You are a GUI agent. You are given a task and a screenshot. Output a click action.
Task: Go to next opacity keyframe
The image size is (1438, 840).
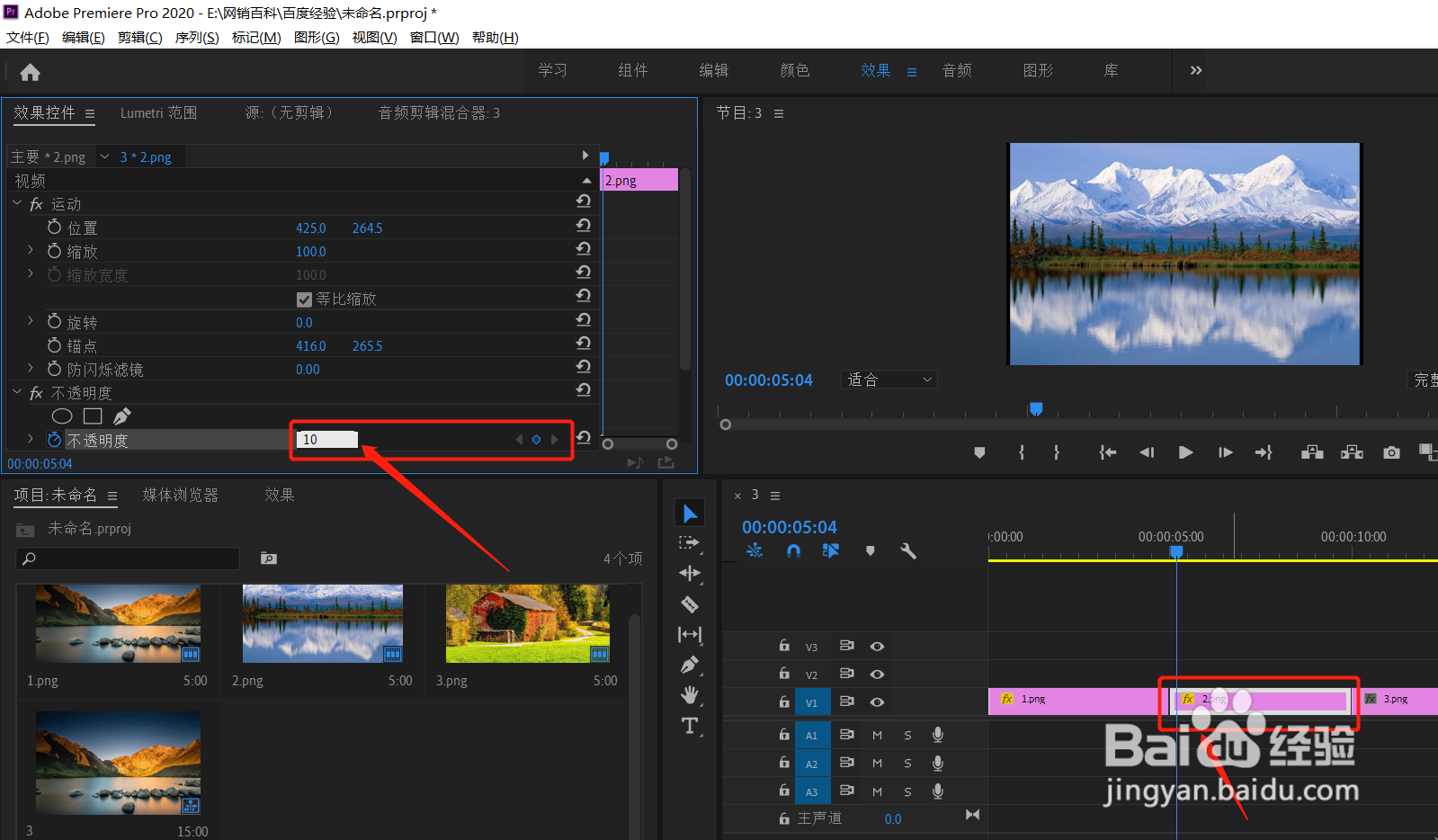(554, 439)
